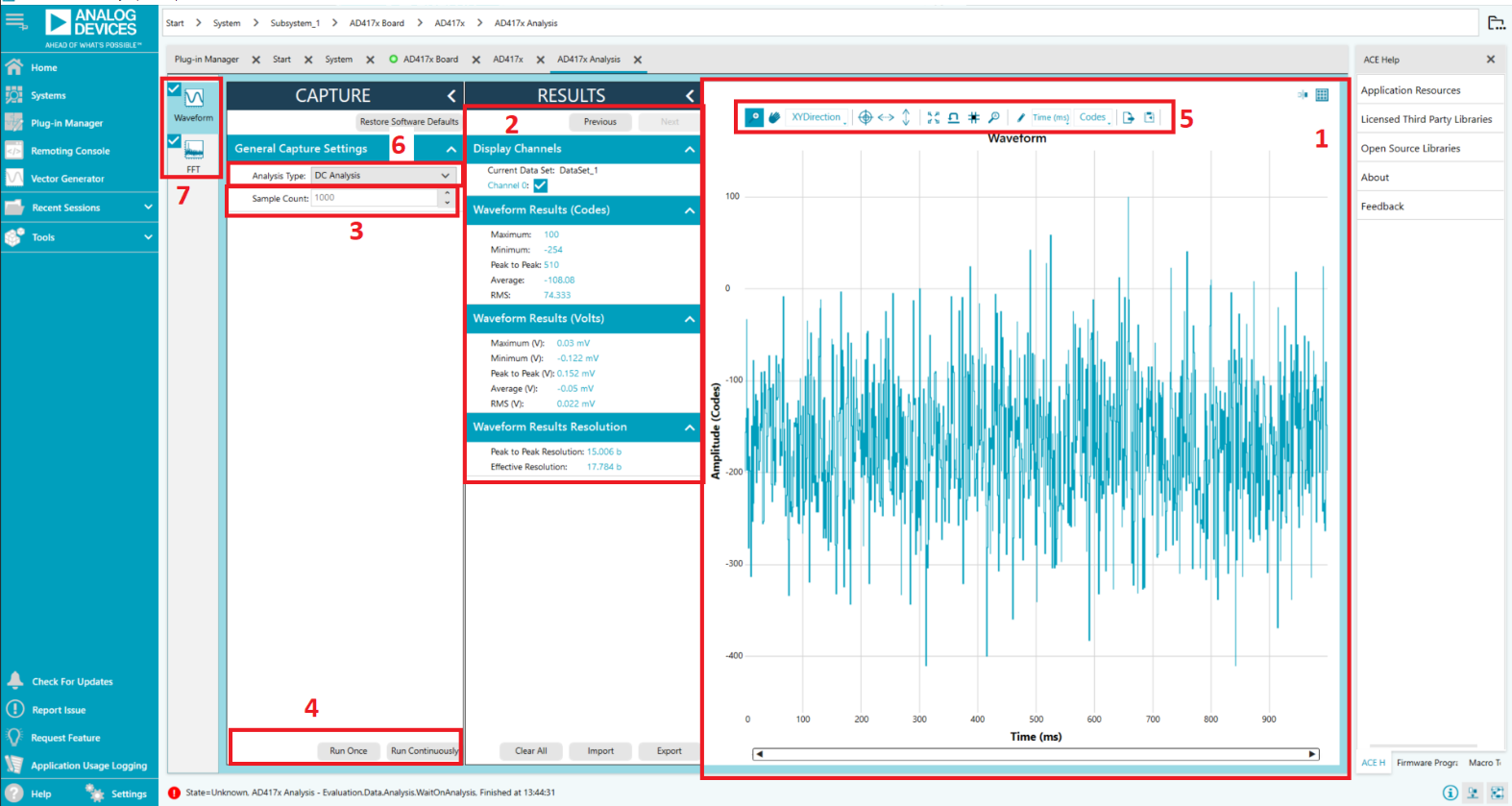Open the Codes units dropdown
This screenshot has width=1512, height=806.
[1095, 117]
